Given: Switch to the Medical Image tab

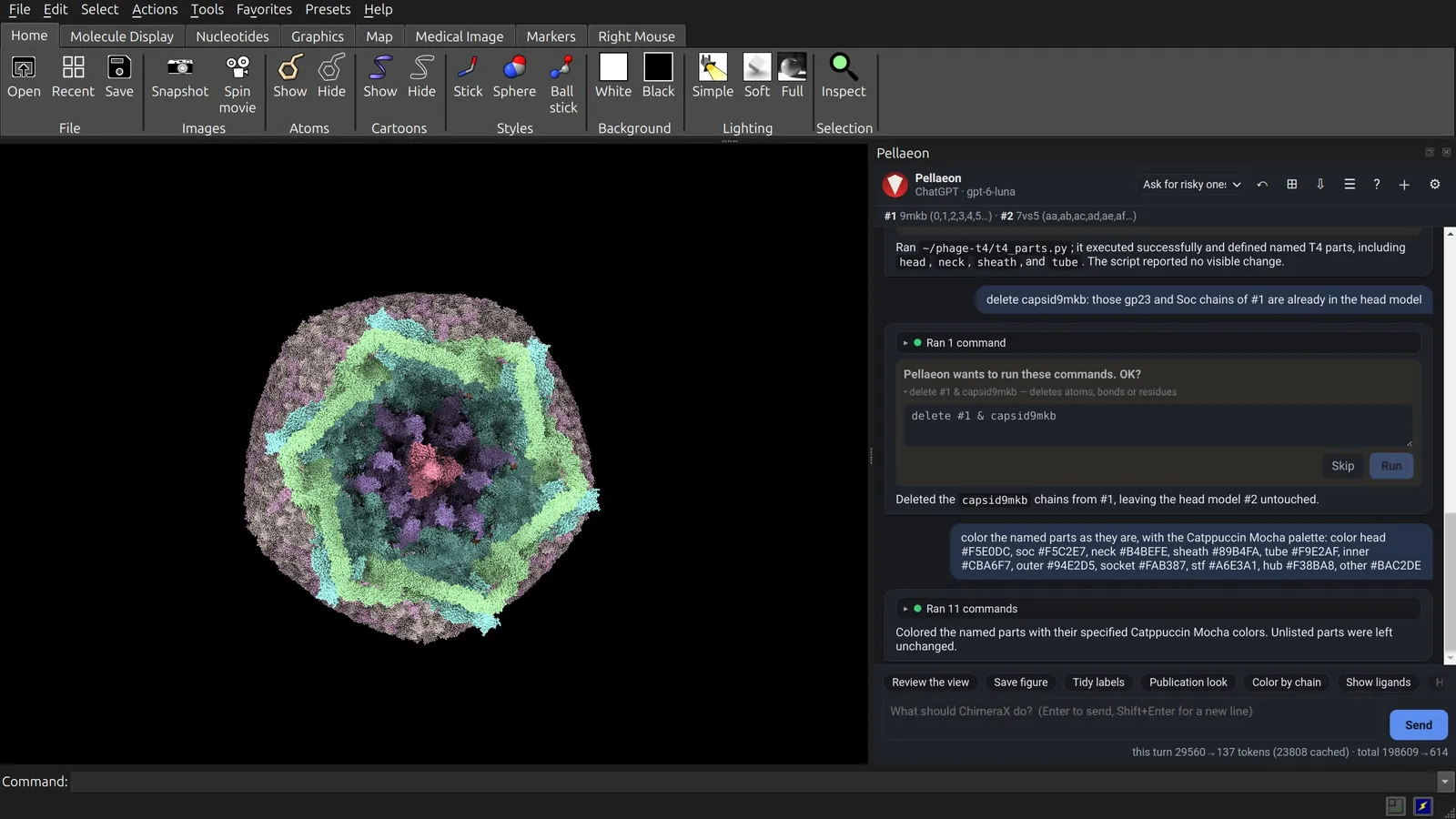Looking at the screenshot, I should tap(460, 36).
